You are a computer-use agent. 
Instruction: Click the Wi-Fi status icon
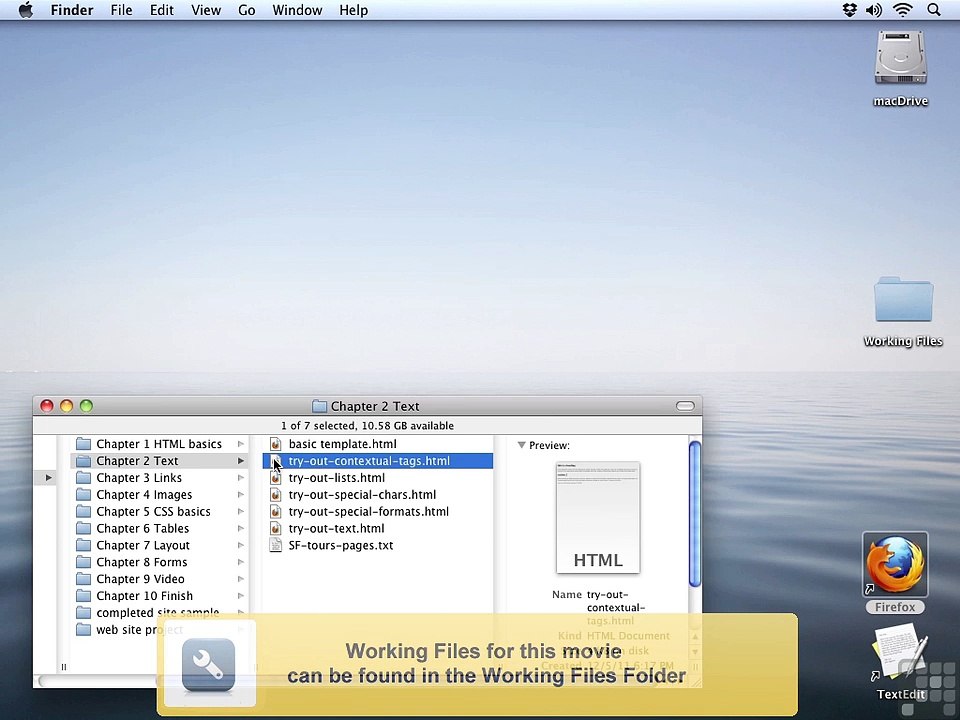(x=903, y=10)
